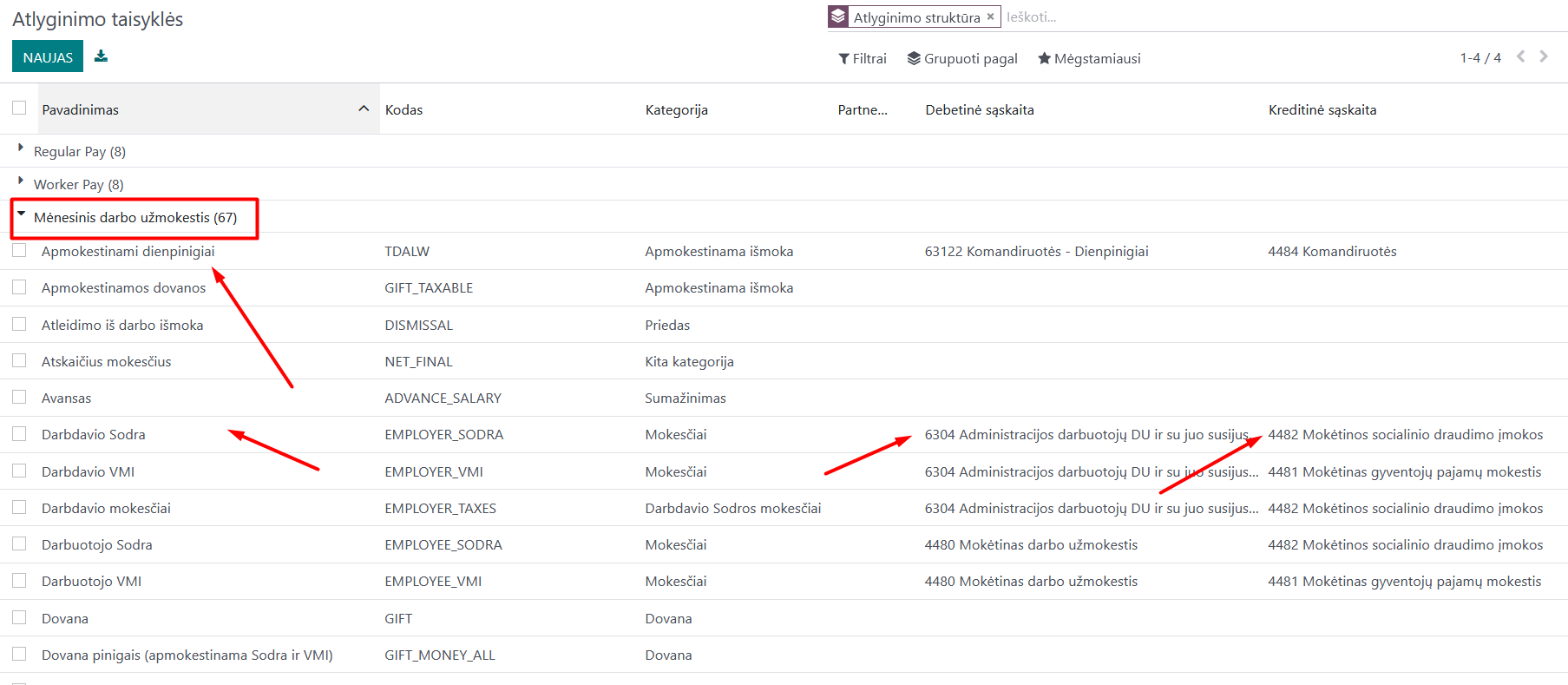Open Grupuoti pagal grouping menu
The width and height of the screenshot is (1568, 685).
click(962, 58)
